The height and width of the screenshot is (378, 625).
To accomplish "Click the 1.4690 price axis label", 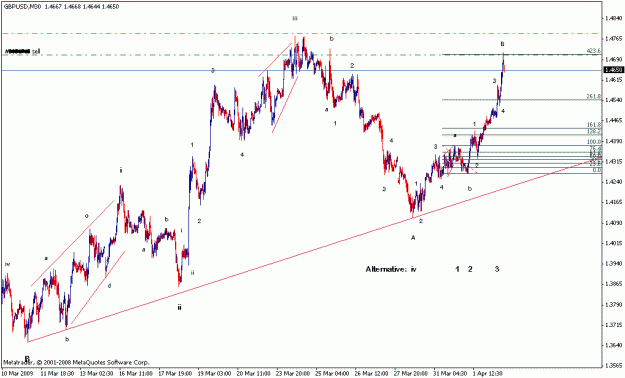I will tap(613, 59).
